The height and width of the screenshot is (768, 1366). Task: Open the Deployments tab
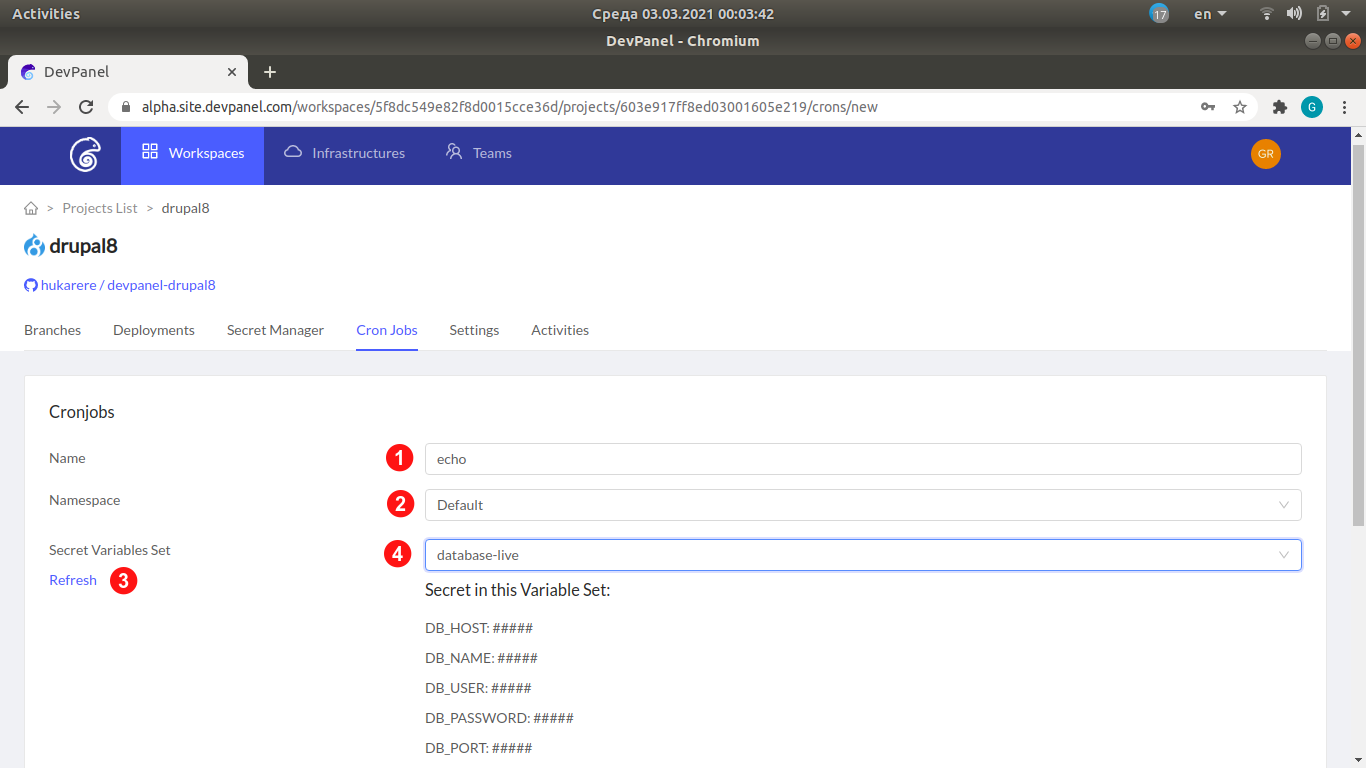154,330
